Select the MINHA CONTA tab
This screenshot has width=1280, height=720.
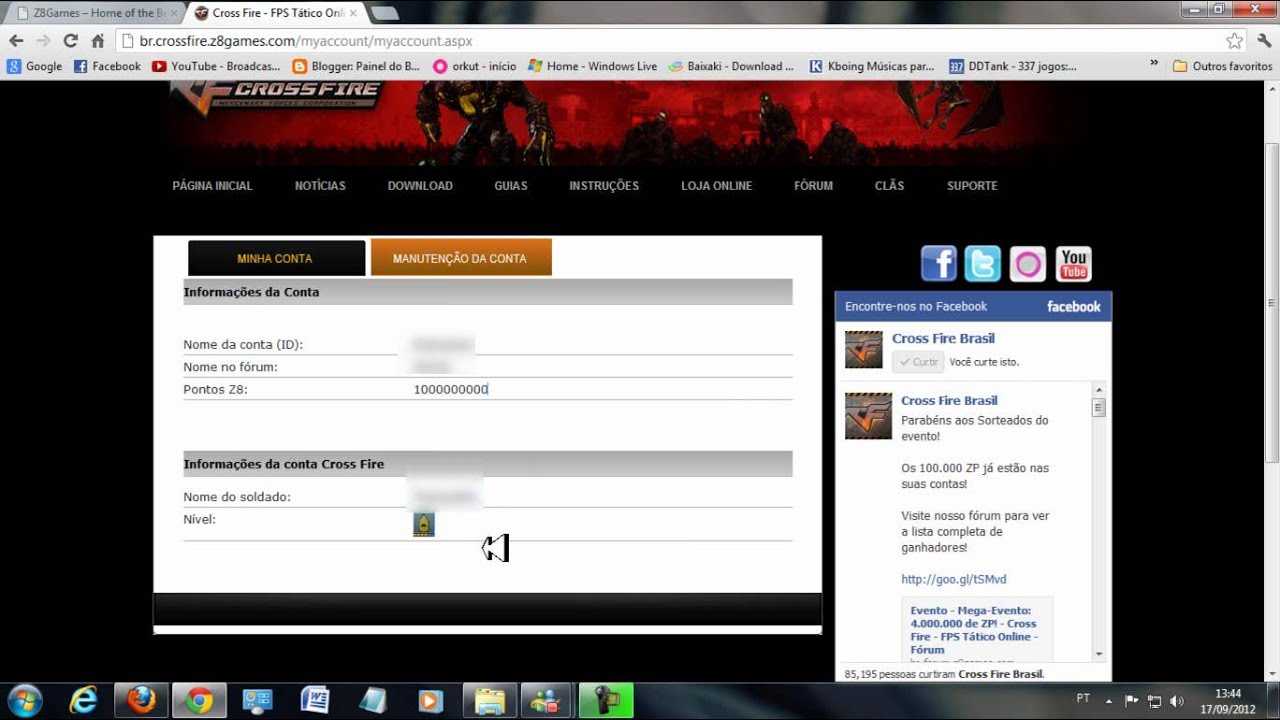pos(275,258)
